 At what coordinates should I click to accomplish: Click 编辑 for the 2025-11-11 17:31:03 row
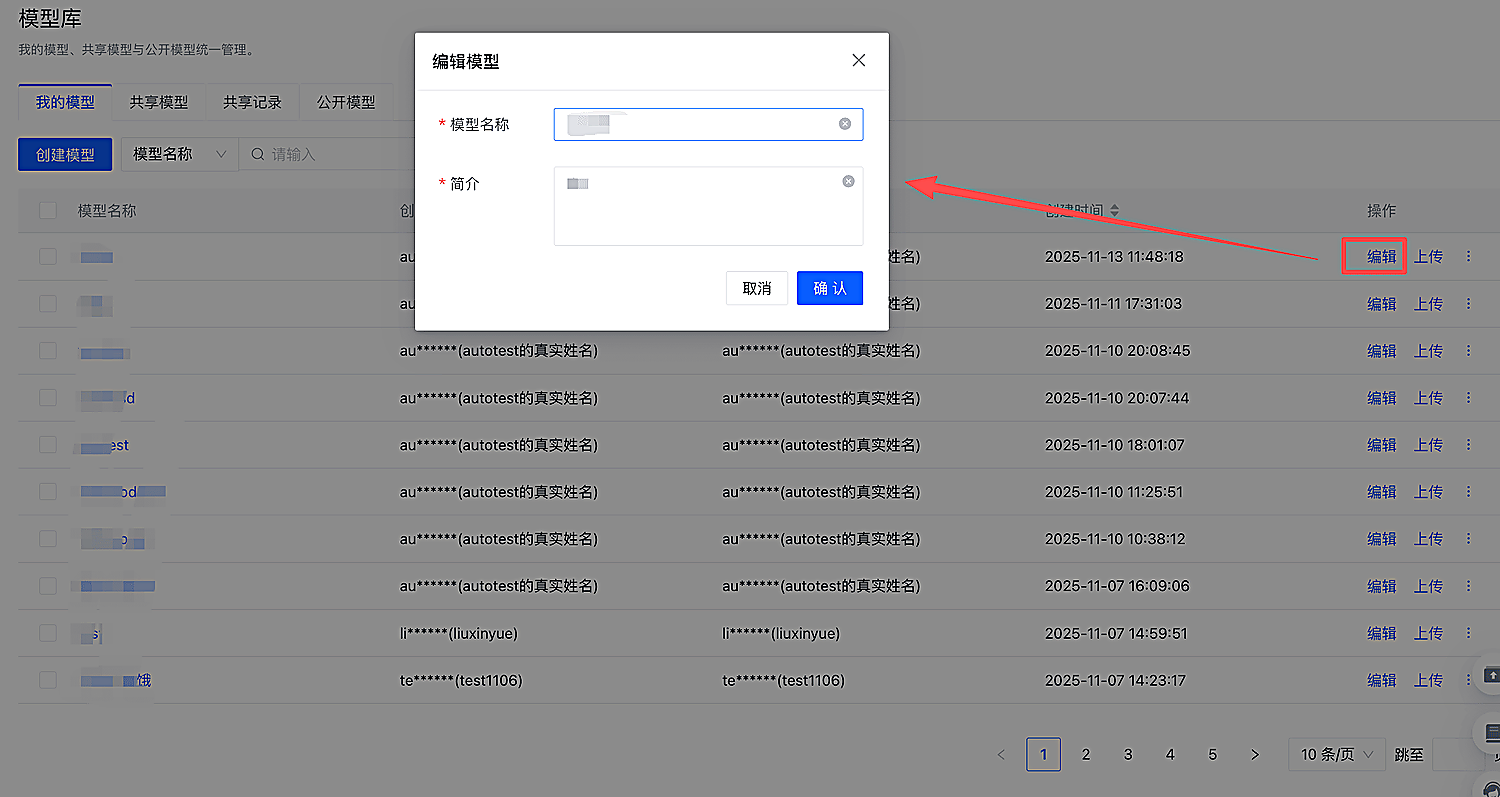point(1382,304)
